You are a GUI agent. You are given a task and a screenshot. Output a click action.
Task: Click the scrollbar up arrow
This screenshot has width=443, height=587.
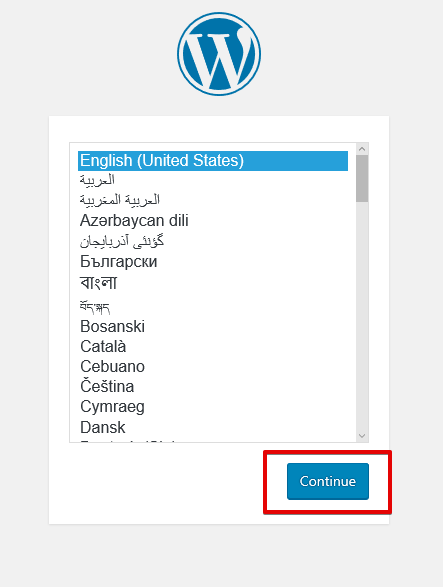point(362,149)
